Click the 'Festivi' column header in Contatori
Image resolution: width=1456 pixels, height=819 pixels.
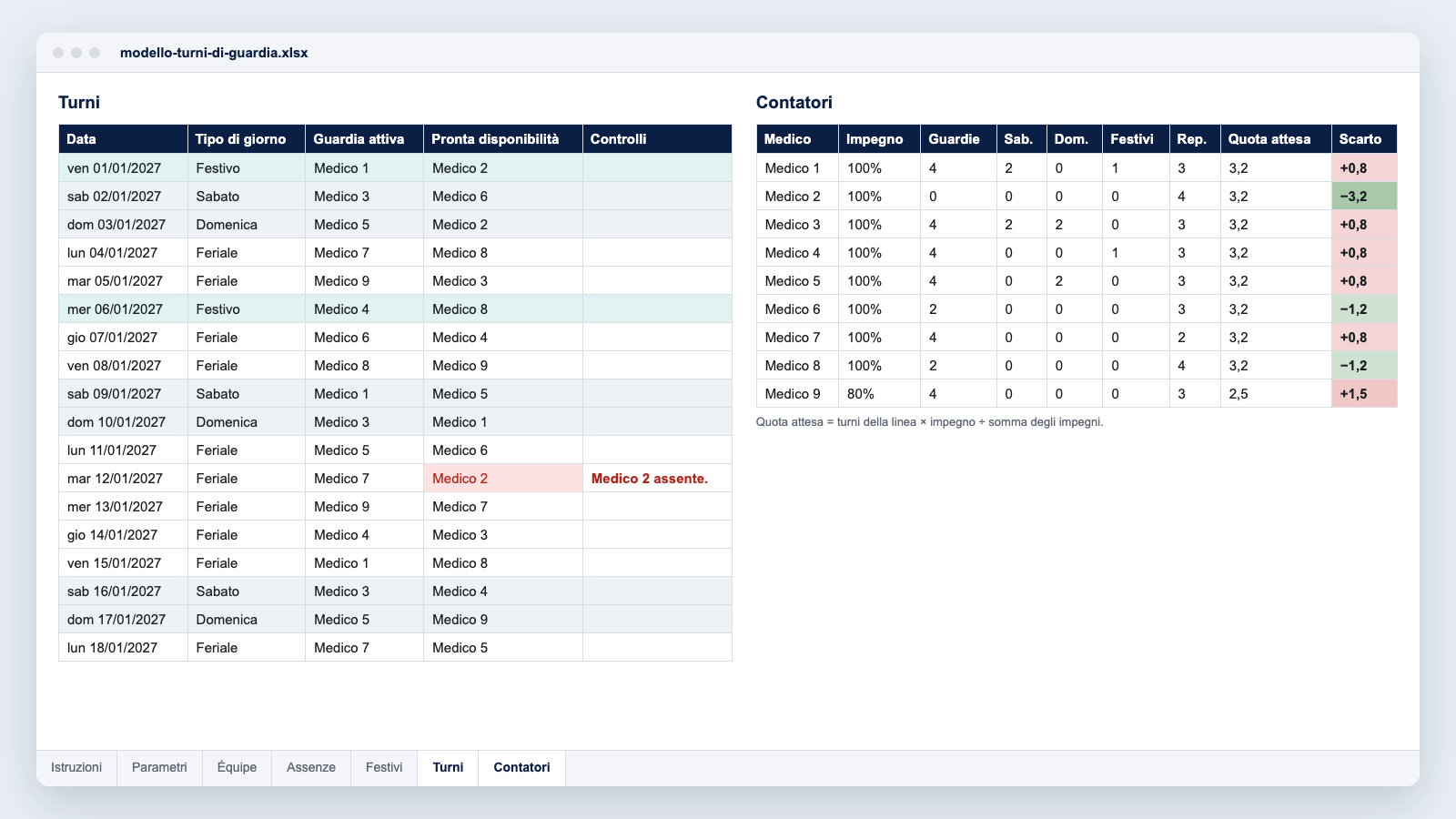coord(1136,138)
